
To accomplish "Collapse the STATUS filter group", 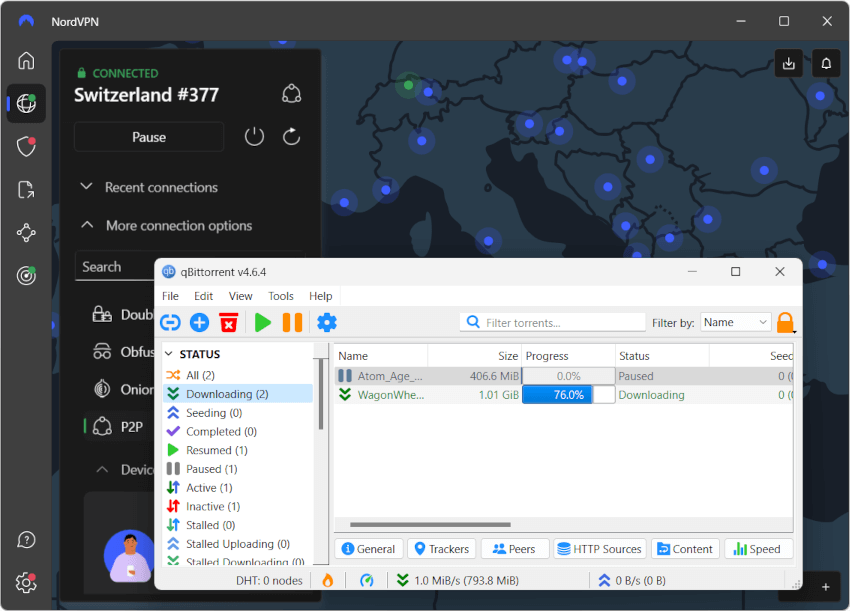I will click(x=169, y=354).
